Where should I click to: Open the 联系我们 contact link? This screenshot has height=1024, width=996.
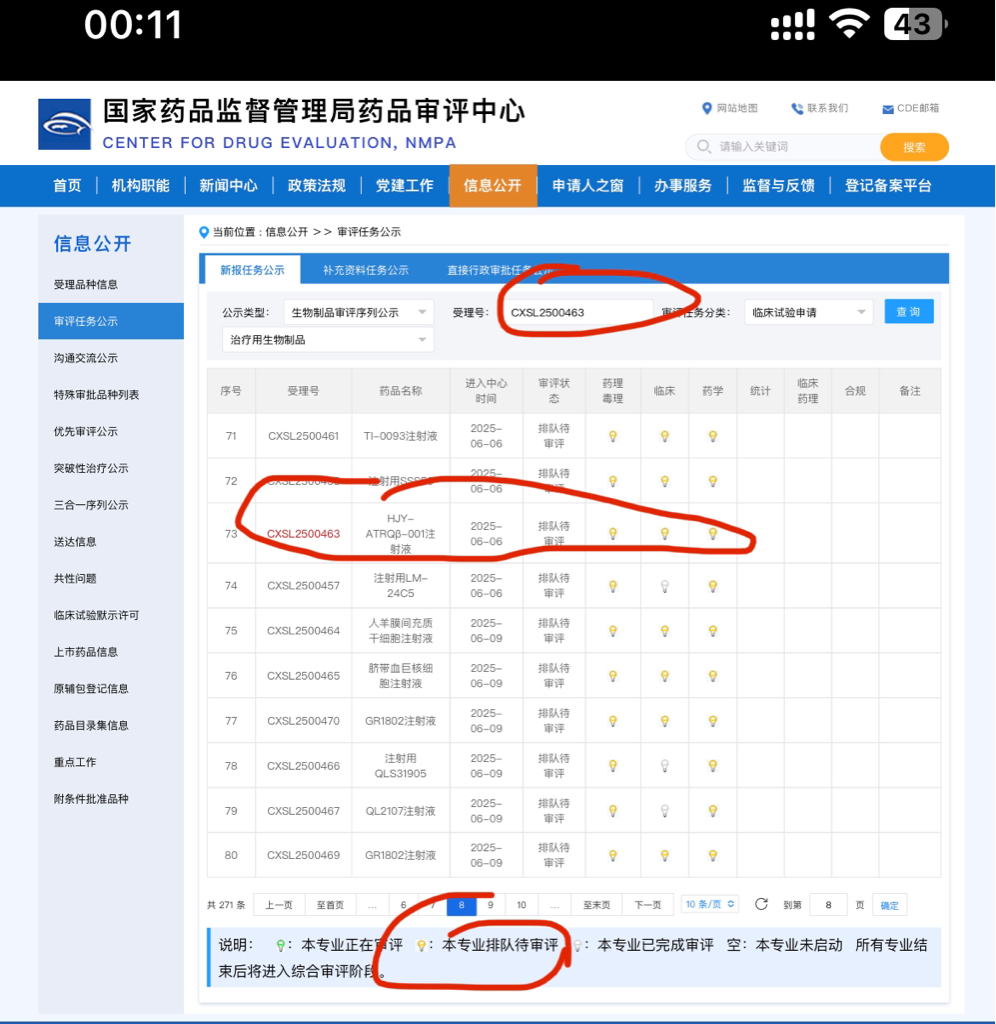pyautogui.click(x=820, y=108)
